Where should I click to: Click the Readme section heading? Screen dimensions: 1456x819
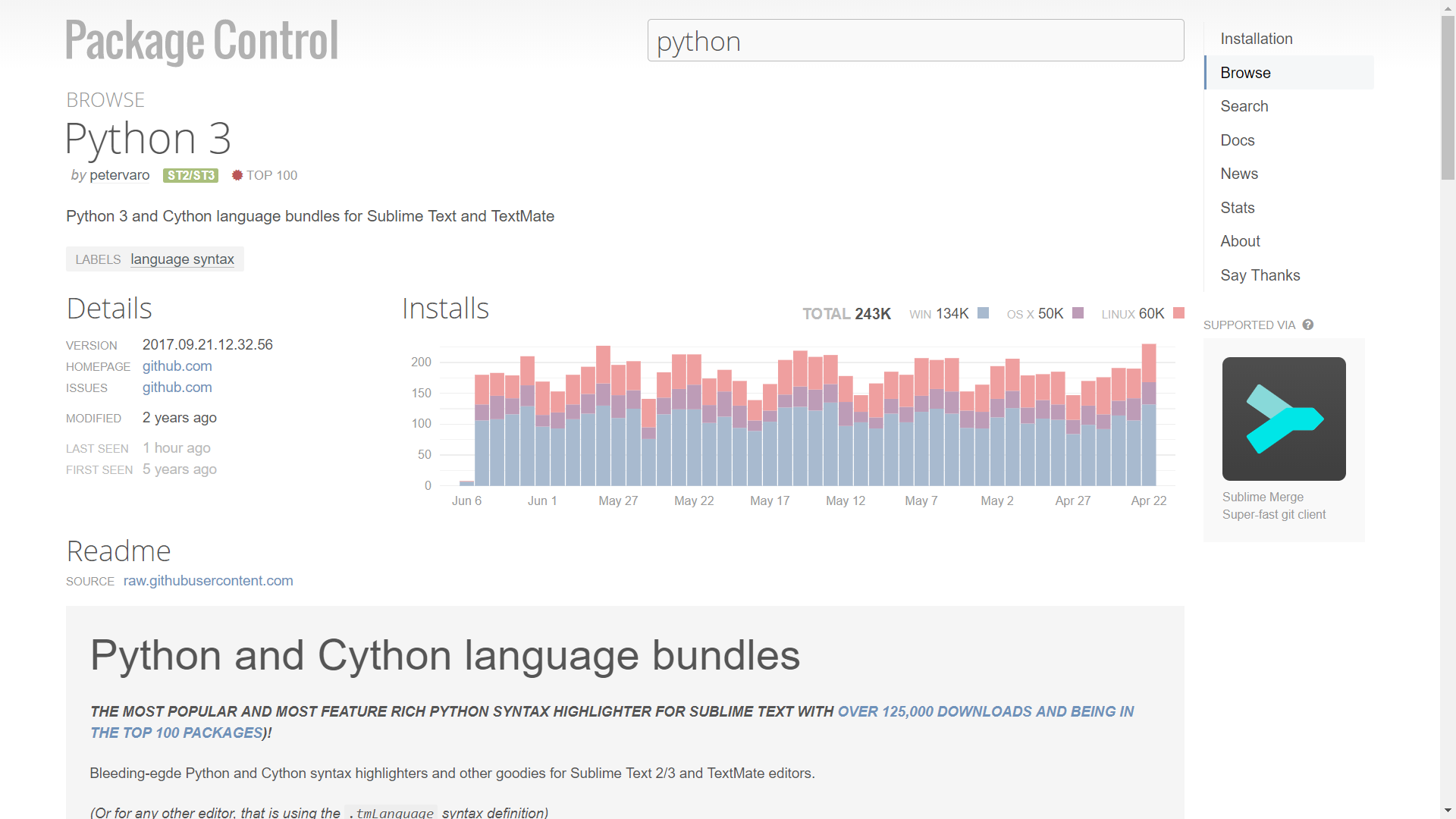(x=118, y=551)
